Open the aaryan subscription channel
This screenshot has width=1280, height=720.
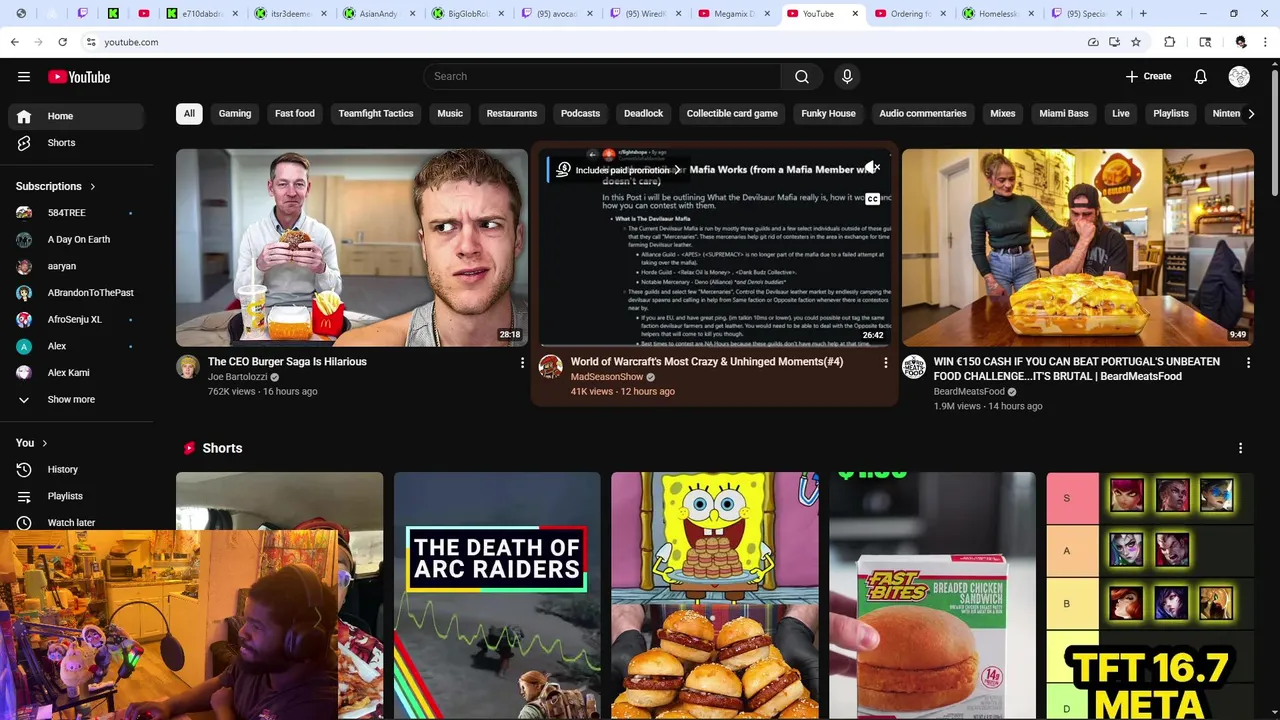(78, 266)
